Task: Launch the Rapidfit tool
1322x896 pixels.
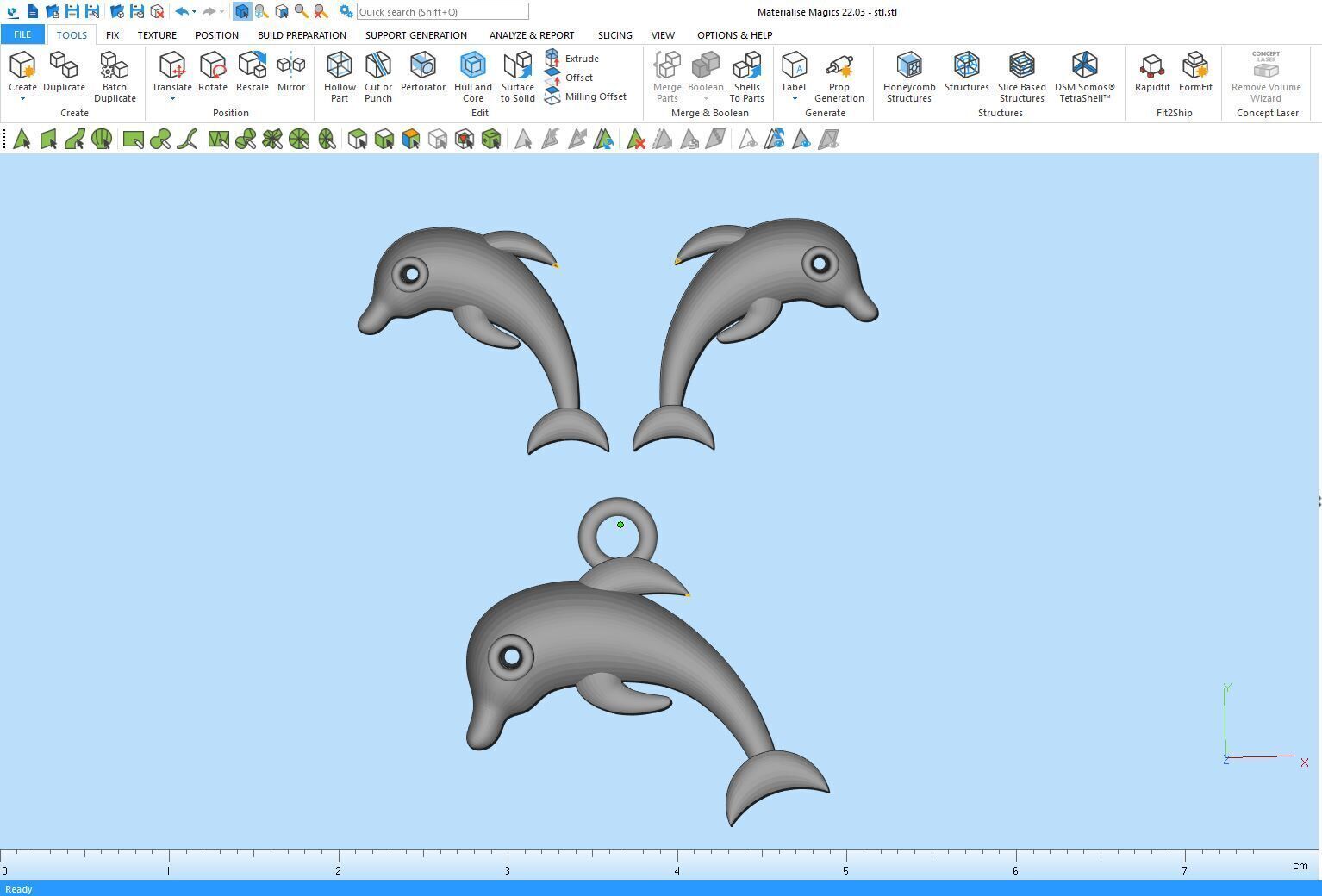Action: coord(1152,72)
